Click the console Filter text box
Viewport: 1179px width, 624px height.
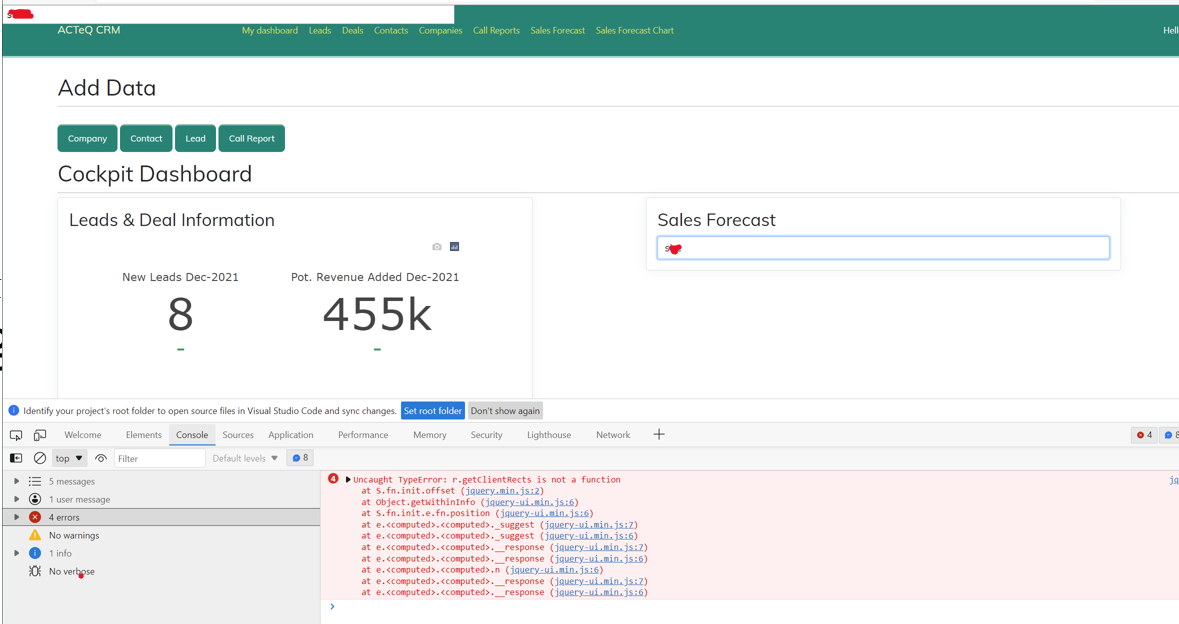click(159, 458)
